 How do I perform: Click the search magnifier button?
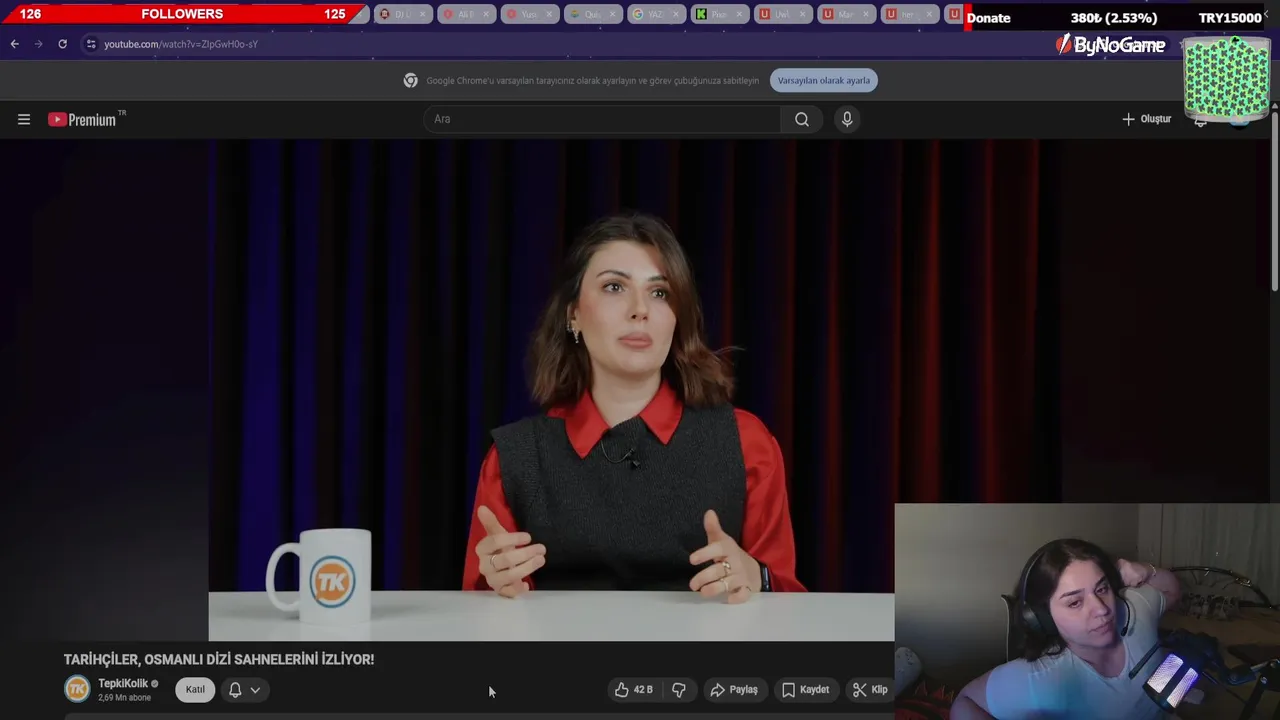point(801,119)
